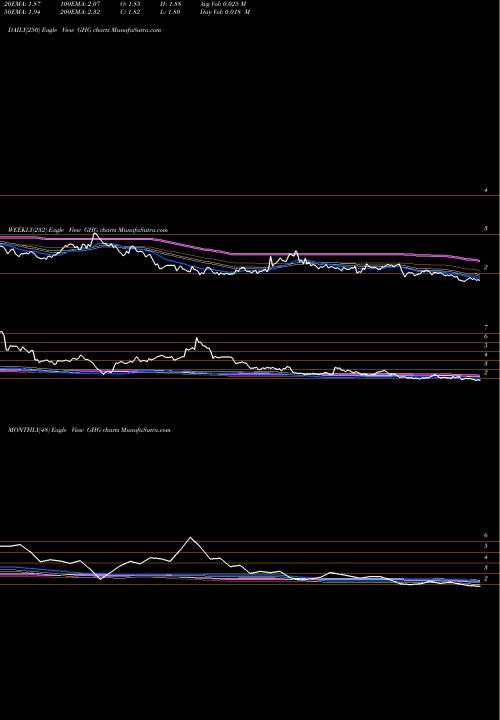
Task: Click the WEEKLY(252) Eagle View chart title
Action: point(88,230)
